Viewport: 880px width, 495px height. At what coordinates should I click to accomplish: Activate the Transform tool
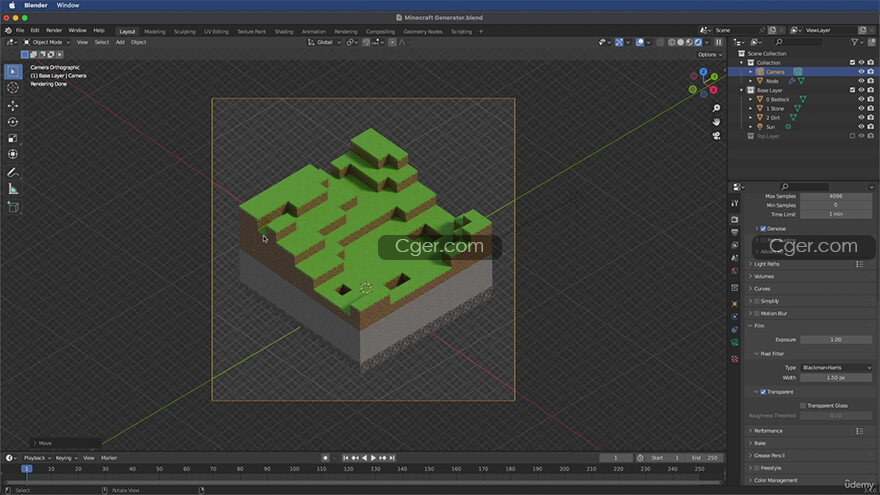click(x=13, y=154)
